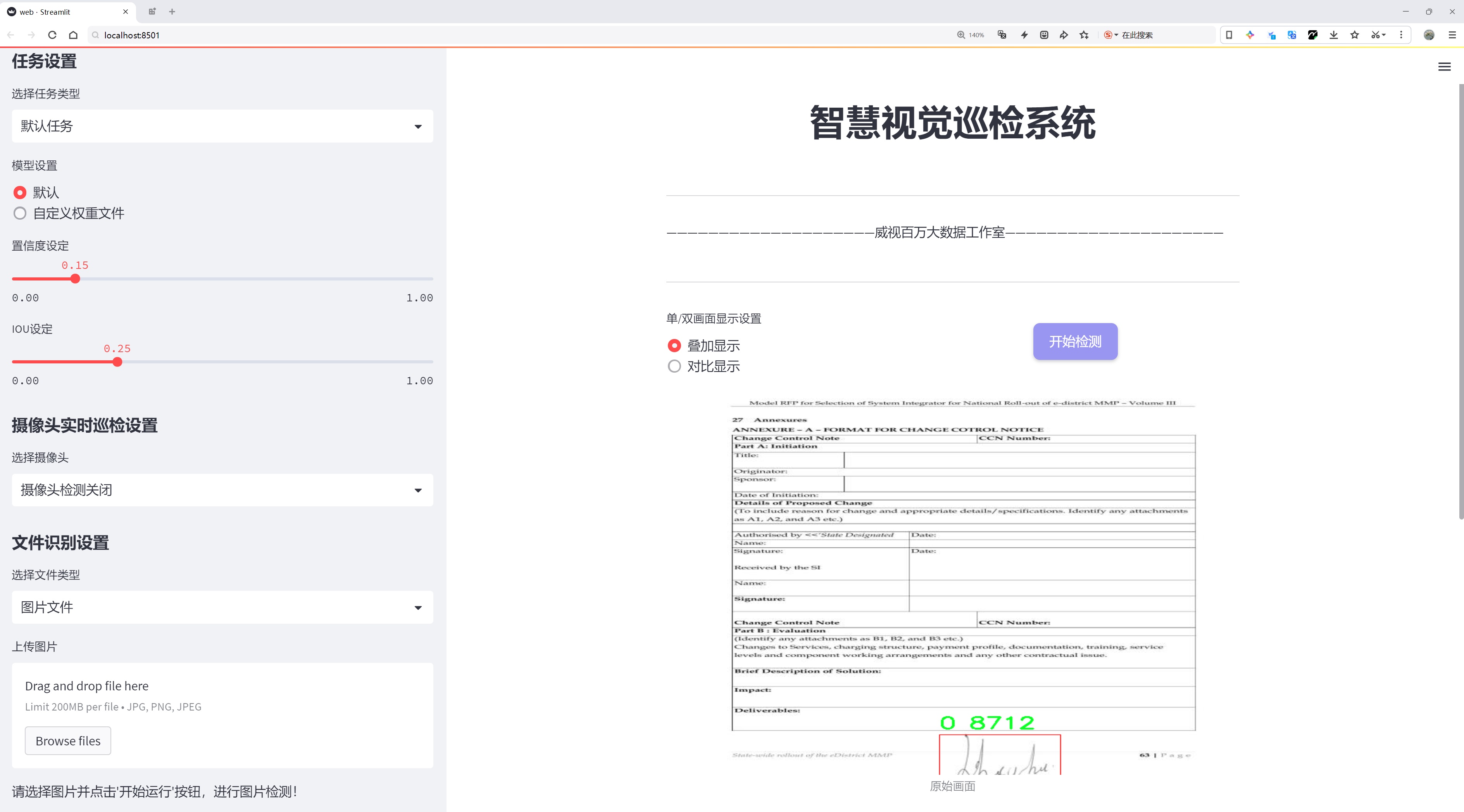Add the page to favorites with the star-plus icon
The width and height of the screenshot is (1464, 812).
coord(1085,35)
